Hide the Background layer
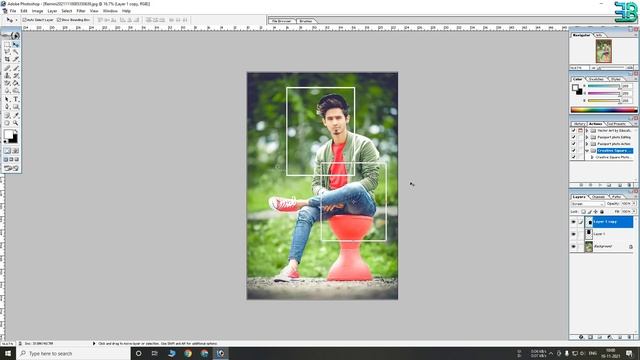Viewport: 640px width, 360px height. [573, 247]
